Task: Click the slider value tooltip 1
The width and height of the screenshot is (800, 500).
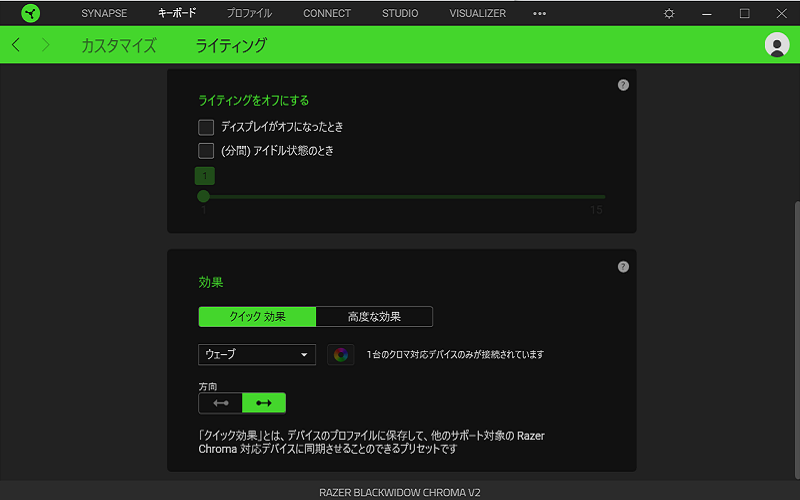Action: (205, 176)
